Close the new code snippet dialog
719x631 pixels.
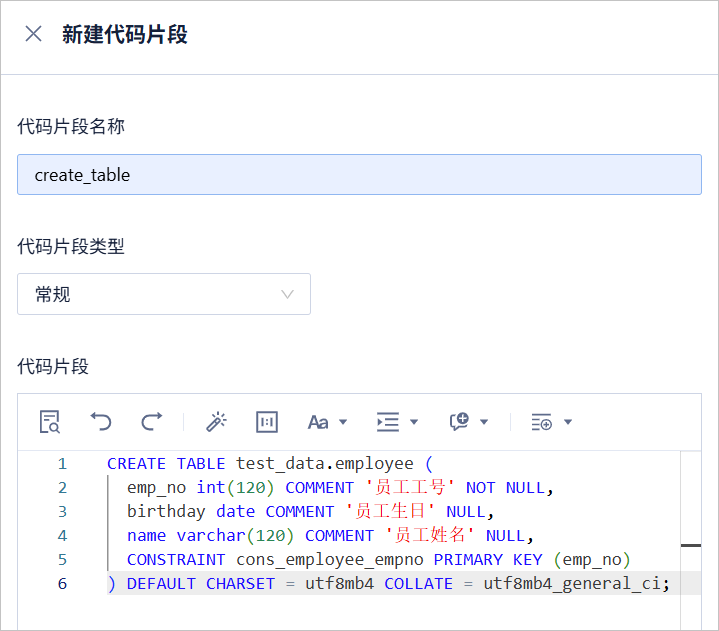33,34
